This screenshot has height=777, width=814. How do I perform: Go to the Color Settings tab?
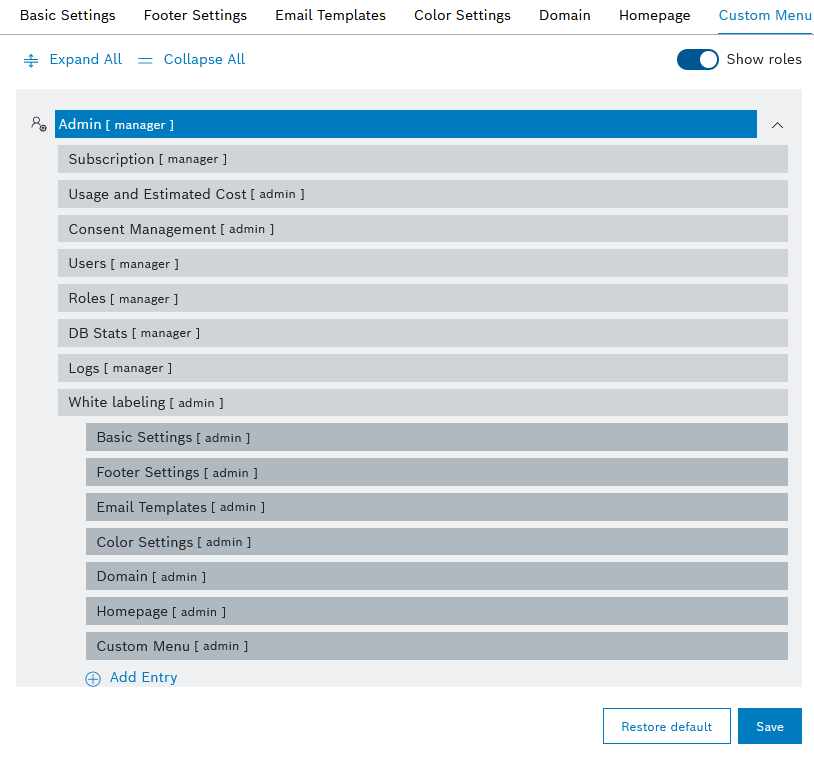(462, 16)
